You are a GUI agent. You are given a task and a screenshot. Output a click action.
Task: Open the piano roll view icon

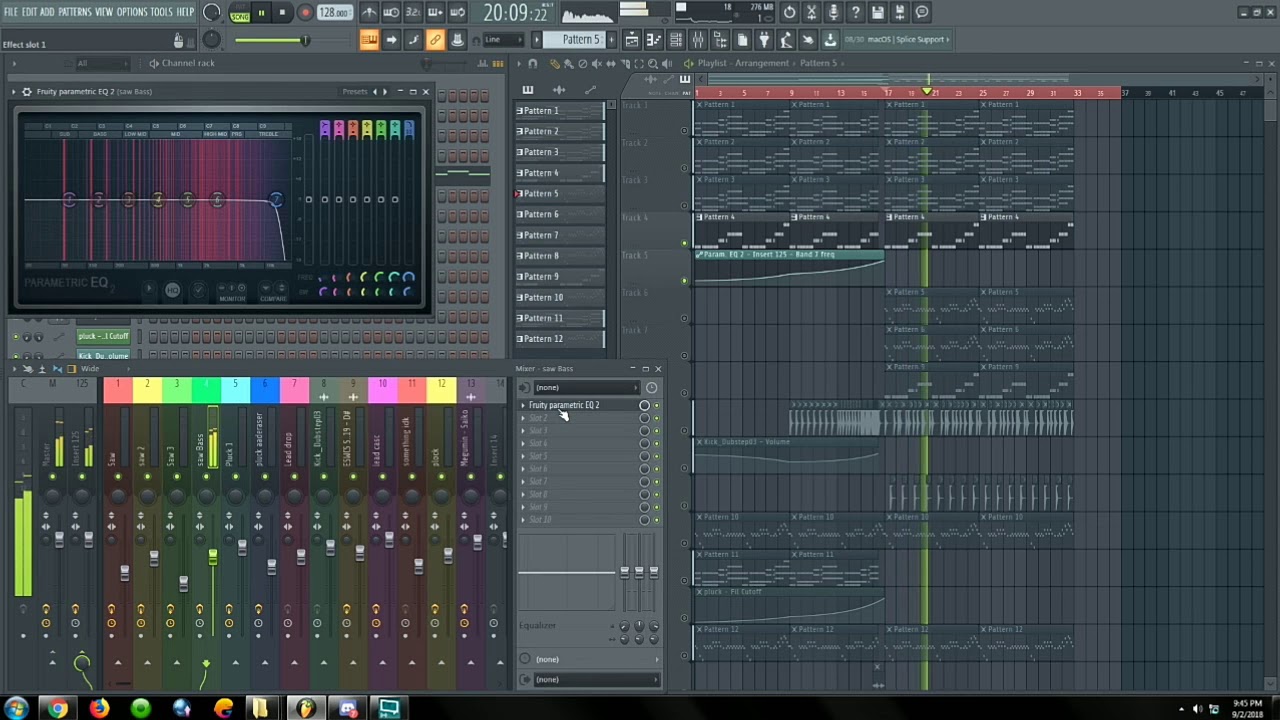click(654, 40)
